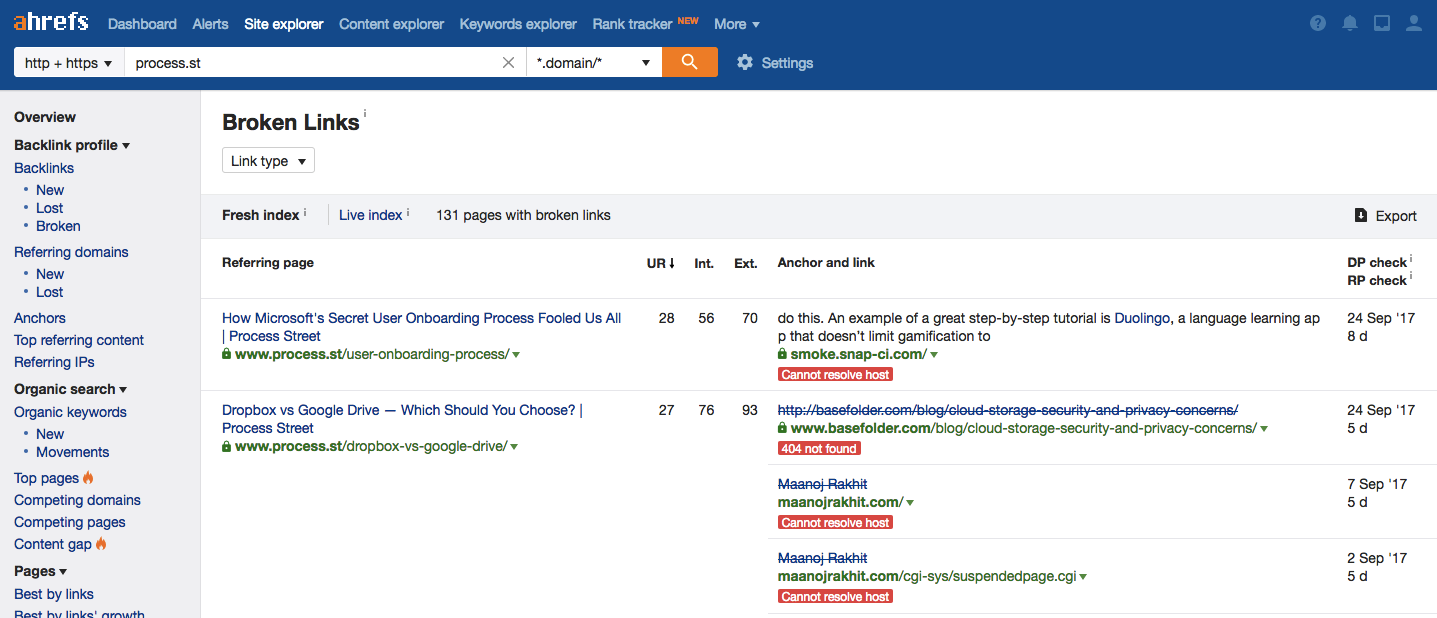This screenshot has height=618, width=1437.
Task: Open Organic keywords in the sidebar
Action: [70, 412]
